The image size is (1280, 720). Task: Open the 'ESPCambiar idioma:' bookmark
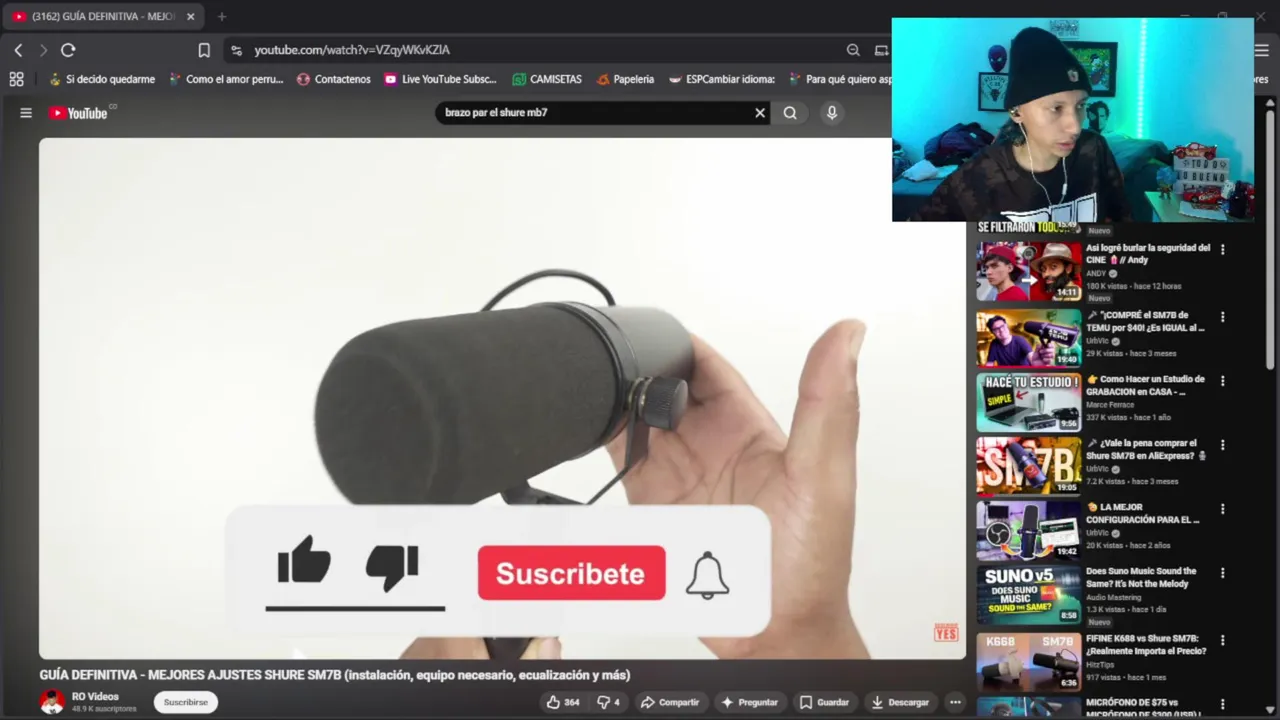722,79
